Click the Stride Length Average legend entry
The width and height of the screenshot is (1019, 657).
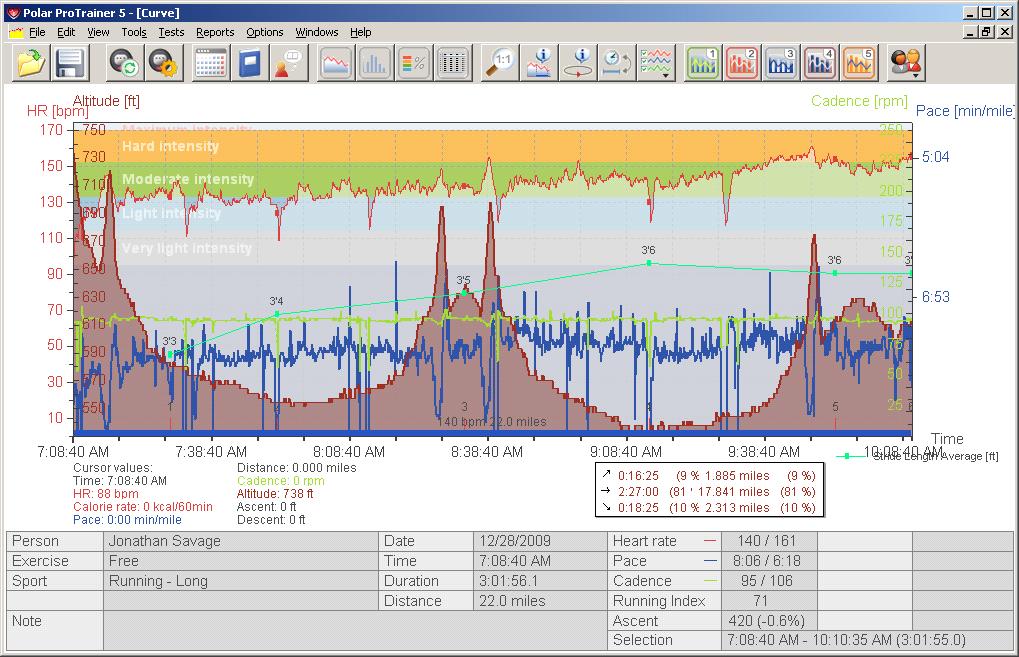918,456
